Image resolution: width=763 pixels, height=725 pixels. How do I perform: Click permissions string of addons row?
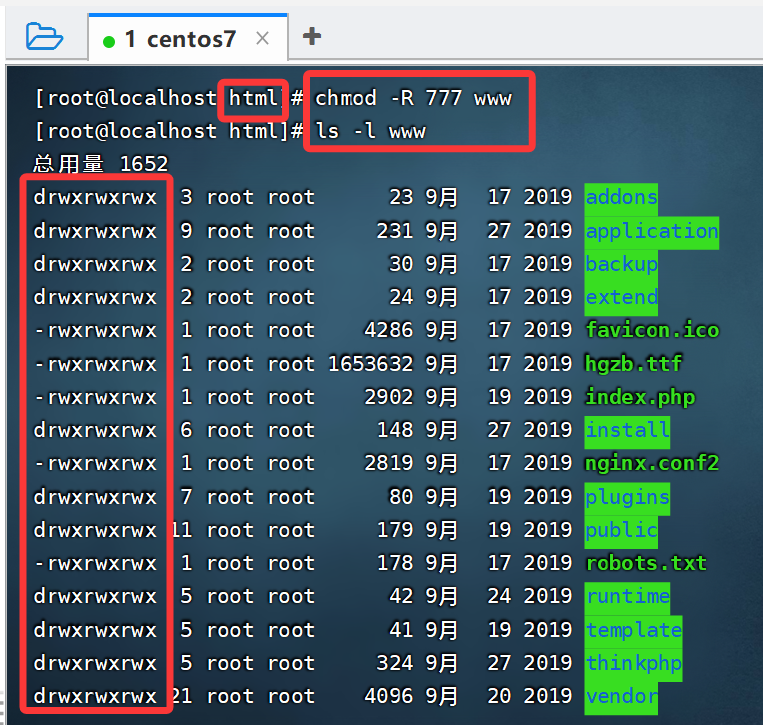(95, 198)
